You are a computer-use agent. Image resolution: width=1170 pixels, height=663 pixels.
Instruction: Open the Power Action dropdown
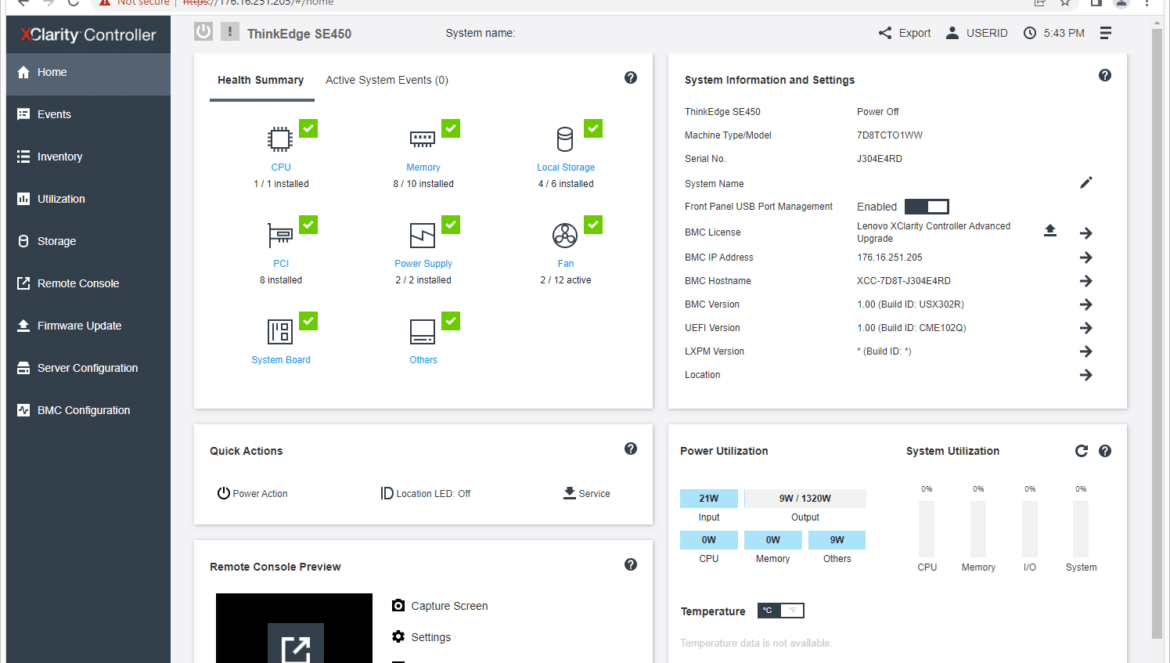pyautogui.click(x=252, y=494)
